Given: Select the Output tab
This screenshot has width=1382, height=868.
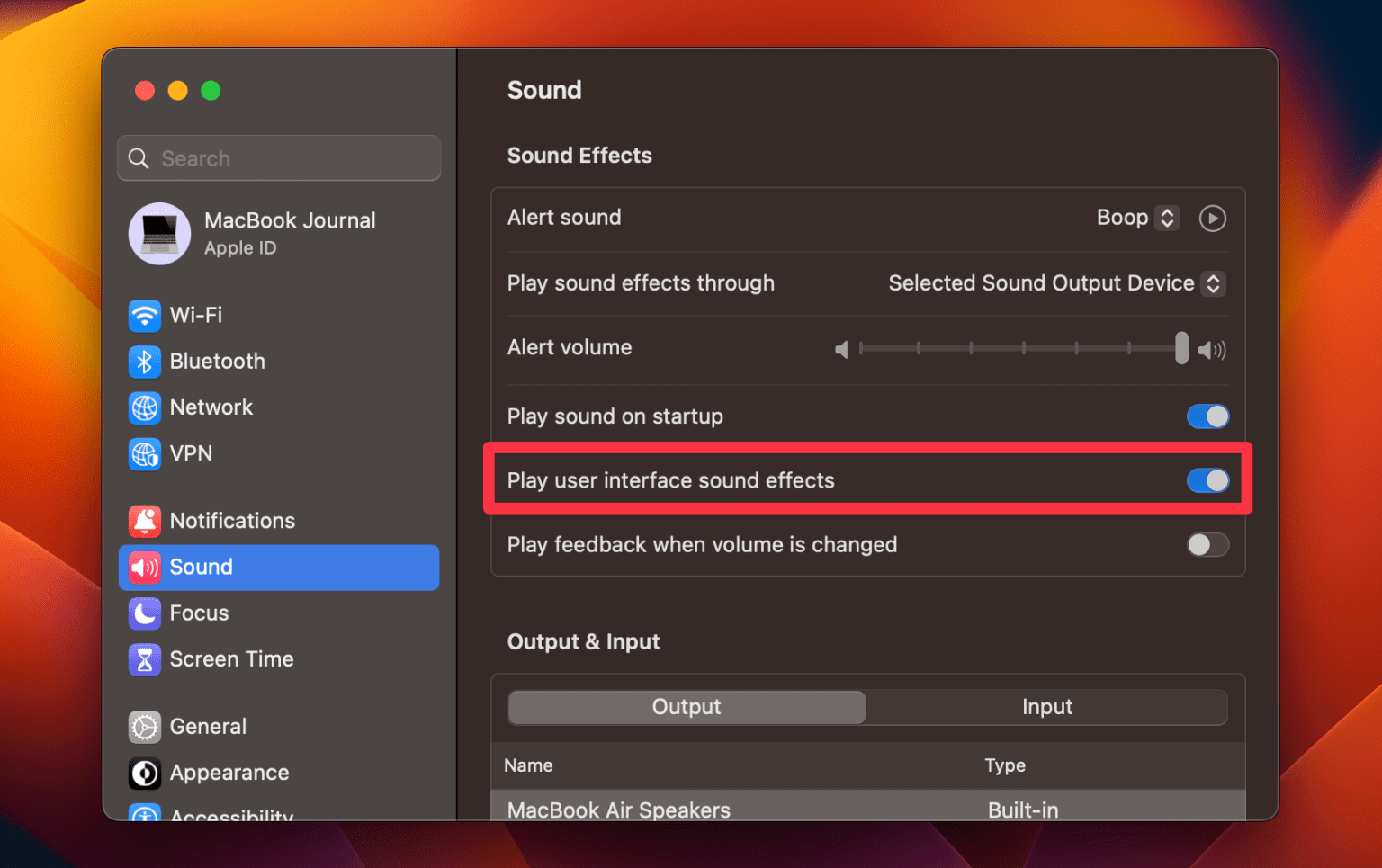Looking at the screenshot, I should point(686,707).
